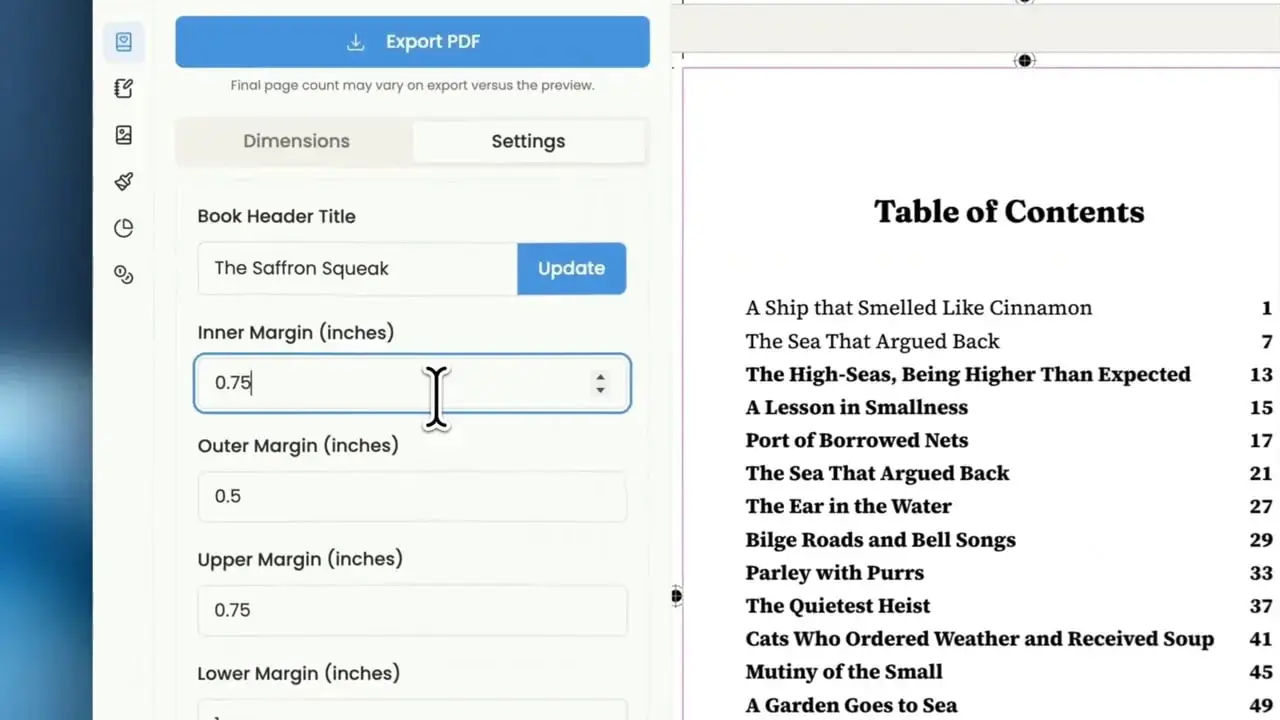Decrease Inner Margin with the down arrow
Image resolution: width=1280 pixels, height=720 pixels.
(x=600, y=389)
